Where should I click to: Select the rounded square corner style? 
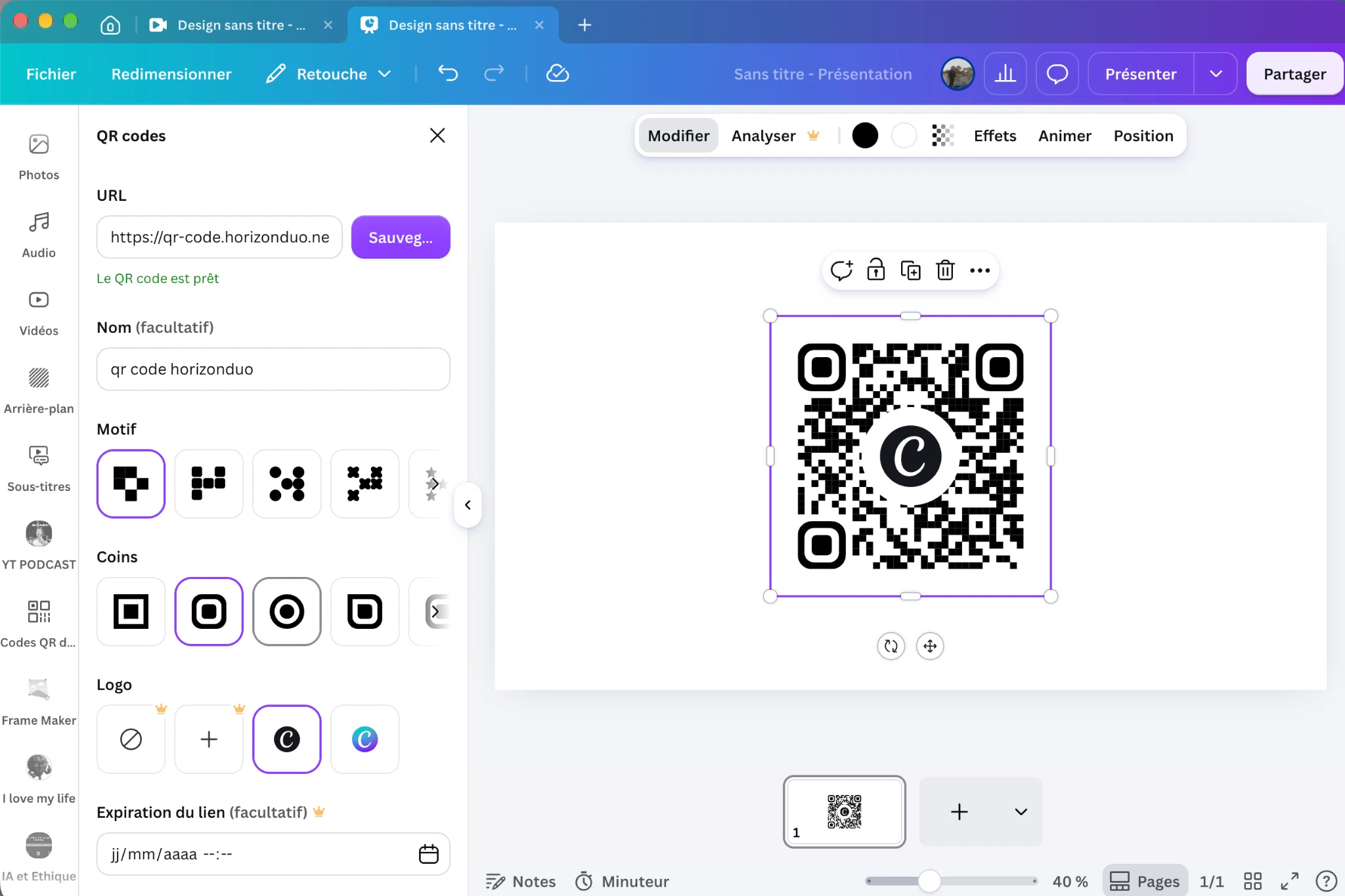(x=209, y=612)
